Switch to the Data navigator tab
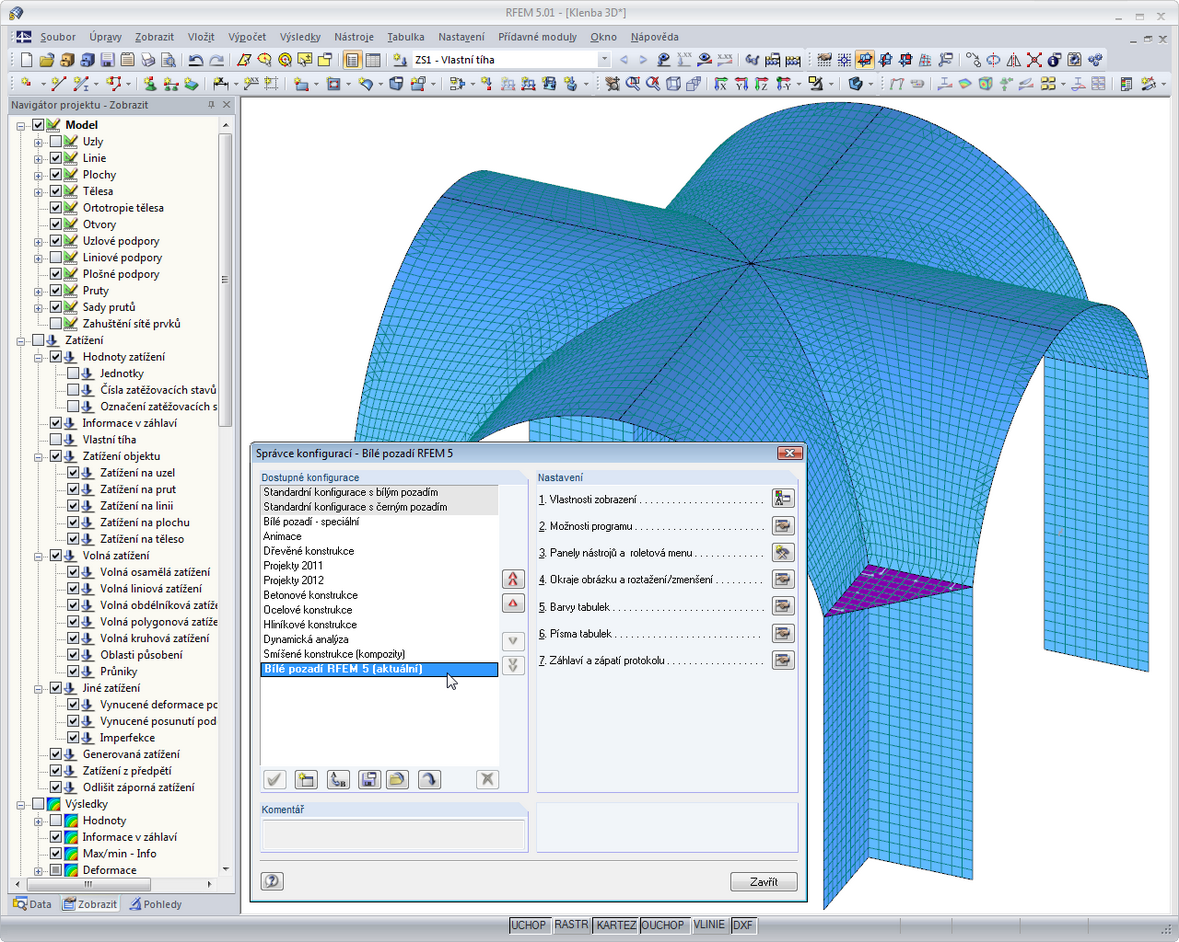This screenshot has height=942, width=1179. 33,904
